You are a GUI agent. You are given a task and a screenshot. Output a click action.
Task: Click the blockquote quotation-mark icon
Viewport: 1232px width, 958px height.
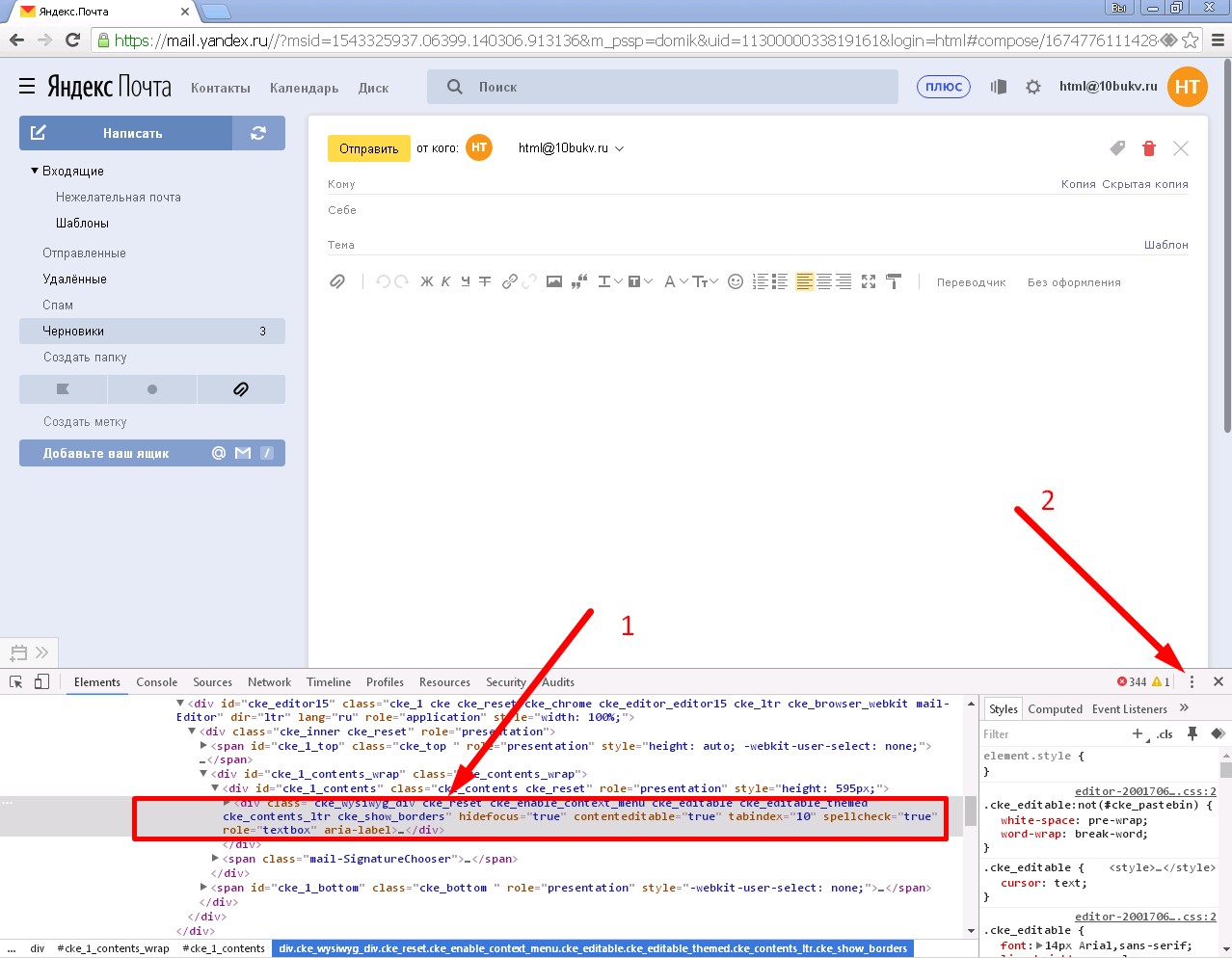pos(579,281)
